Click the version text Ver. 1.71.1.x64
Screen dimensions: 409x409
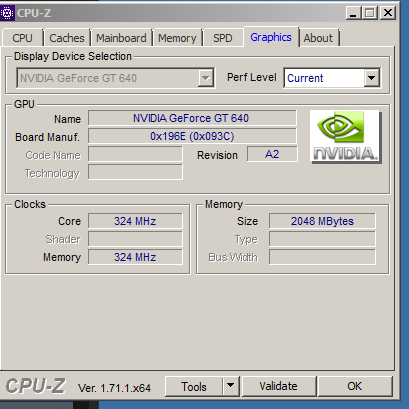pos(114,388)
